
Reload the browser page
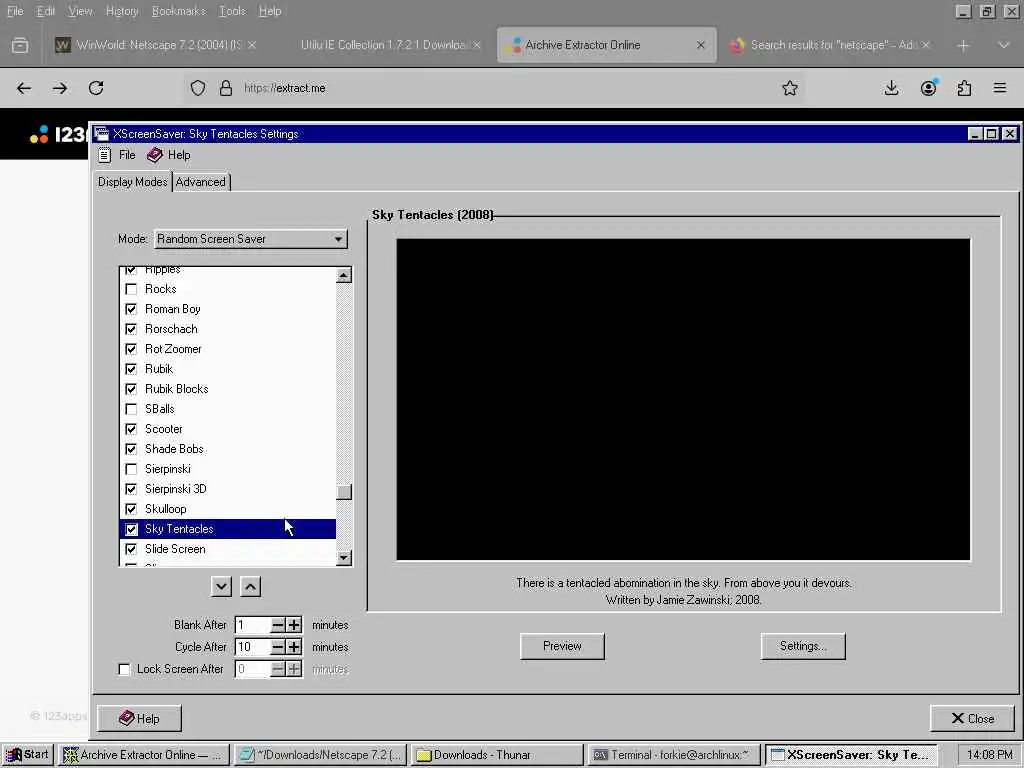96,88
